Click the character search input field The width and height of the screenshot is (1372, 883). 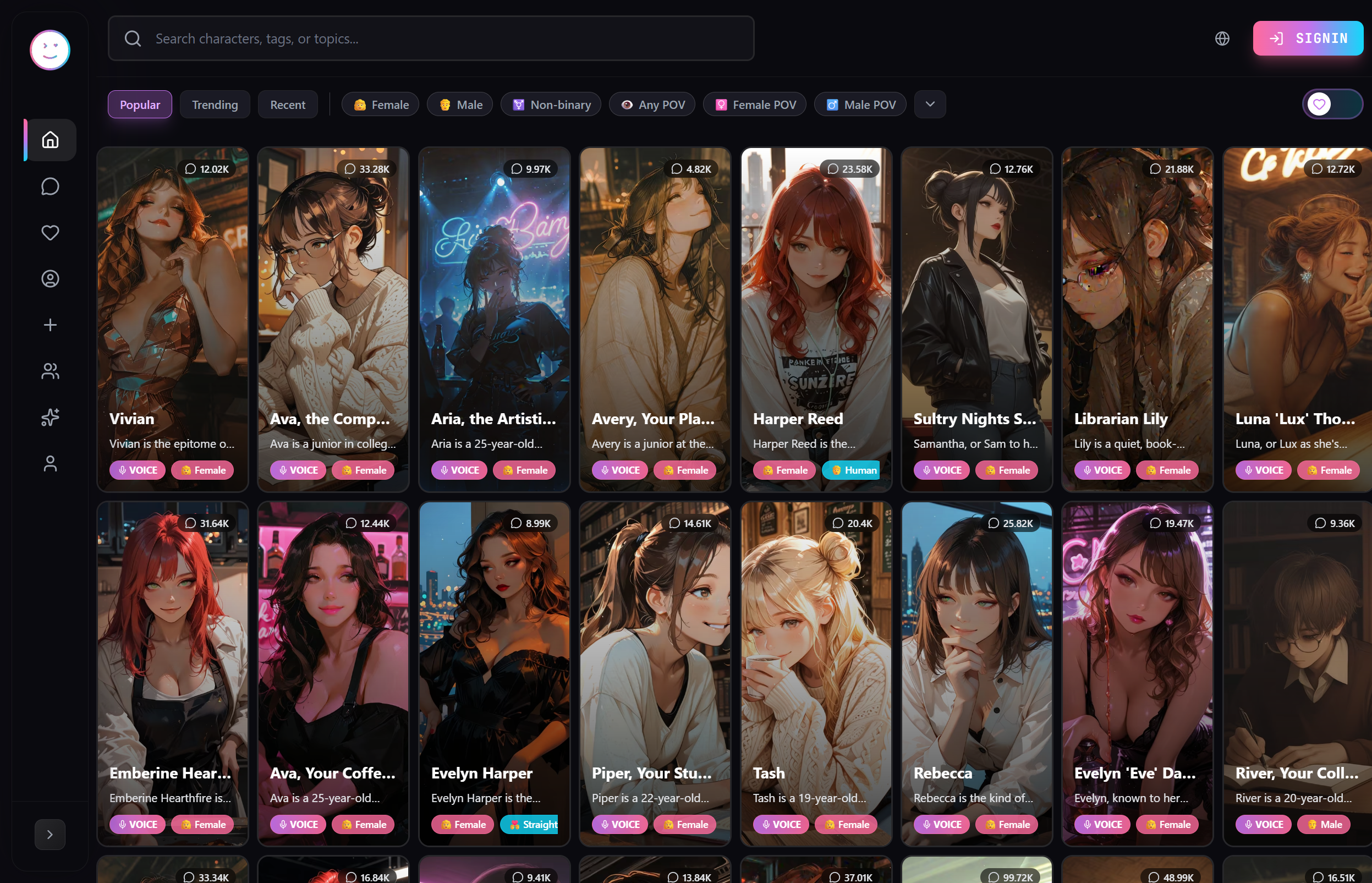click(430, 39)
